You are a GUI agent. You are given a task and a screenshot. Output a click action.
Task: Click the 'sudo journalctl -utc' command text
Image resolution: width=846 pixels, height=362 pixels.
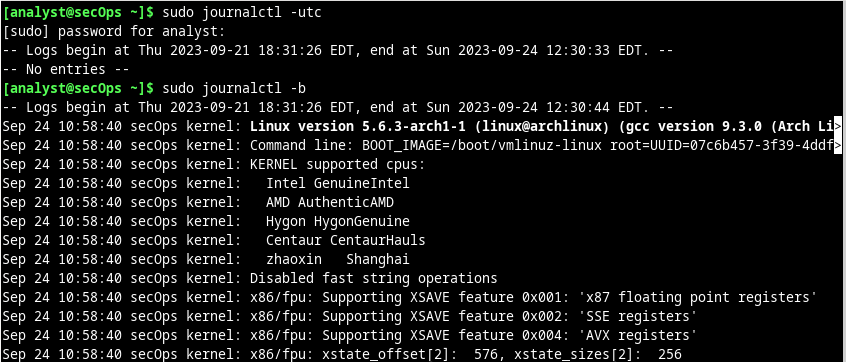pyautogui.click(x=242, y=12)
